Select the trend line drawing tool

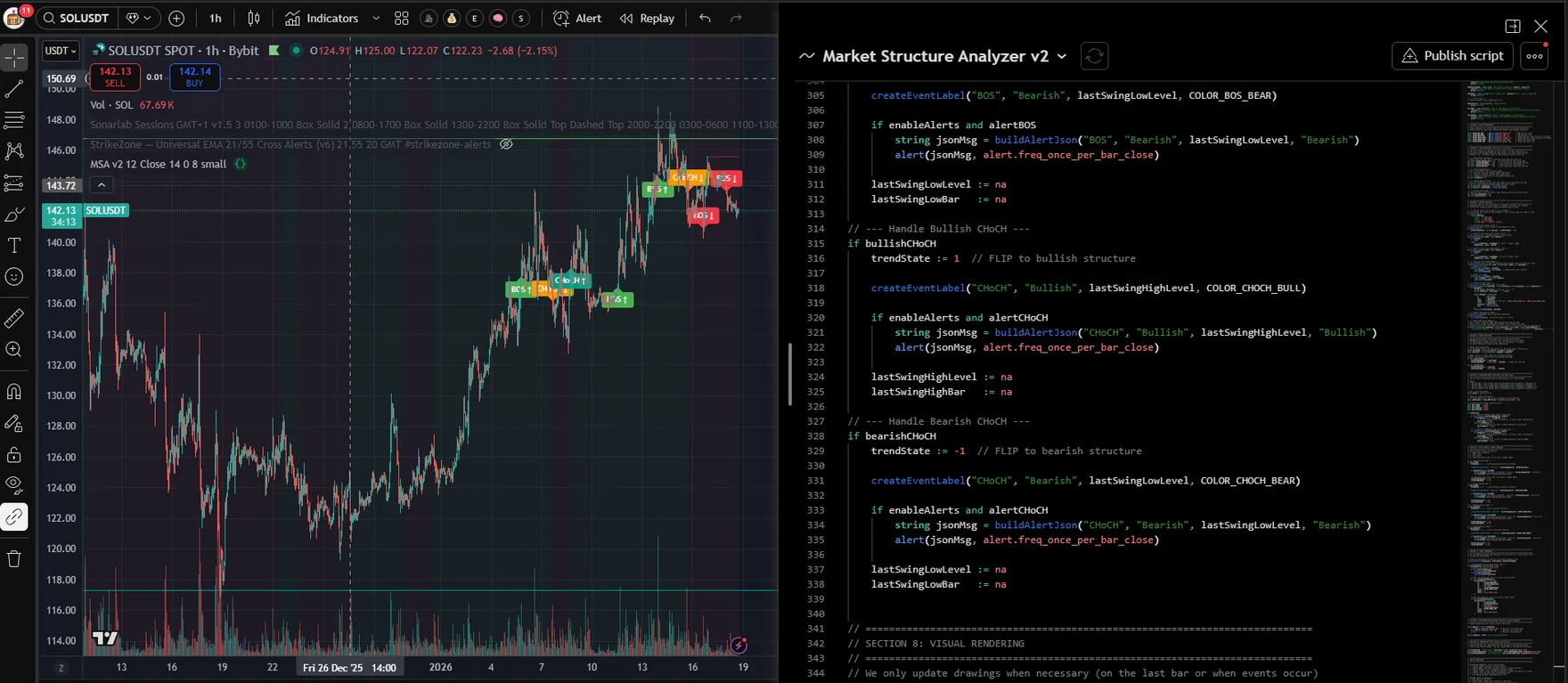click(14, 89)
